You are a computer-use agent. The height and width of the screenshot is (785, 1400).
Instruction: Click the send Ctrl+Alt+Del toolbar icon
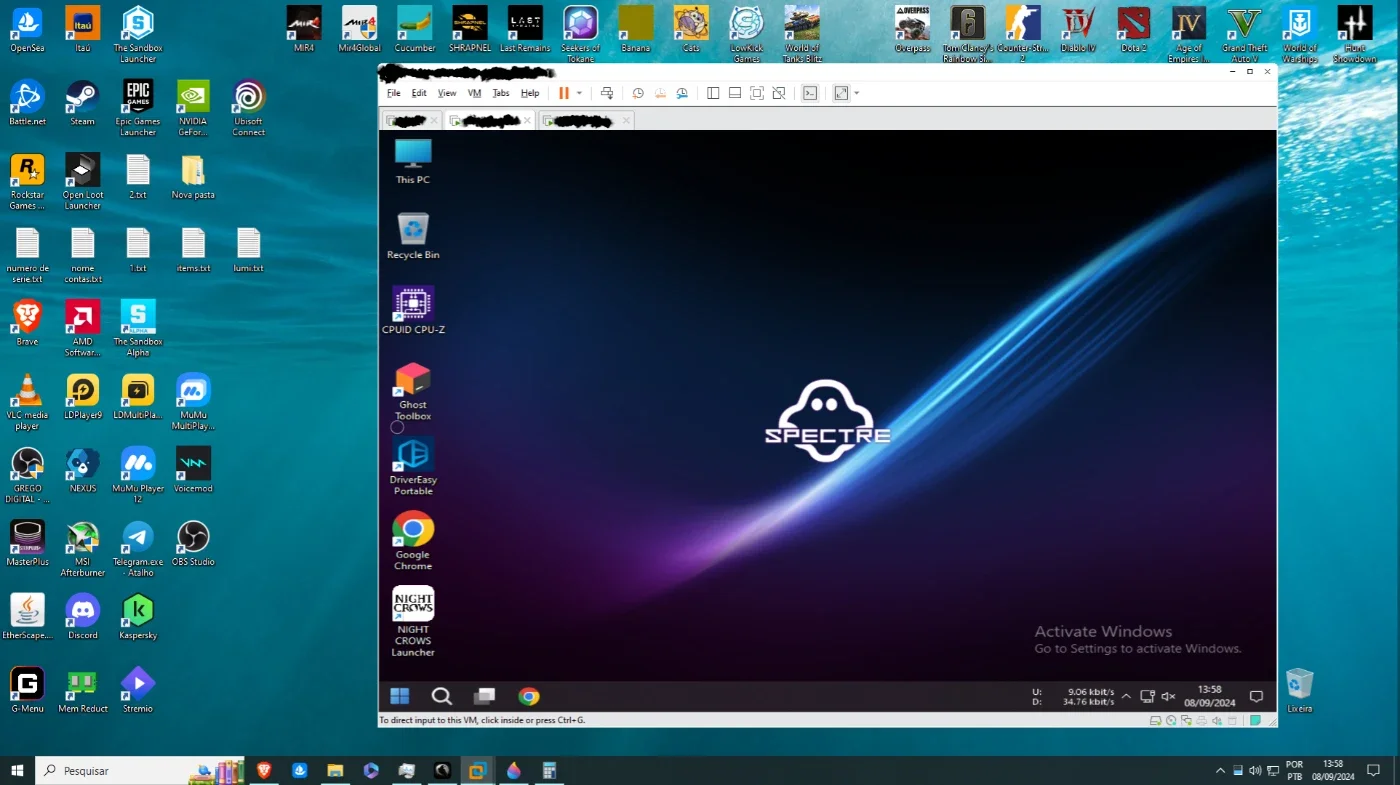point(606,93)
